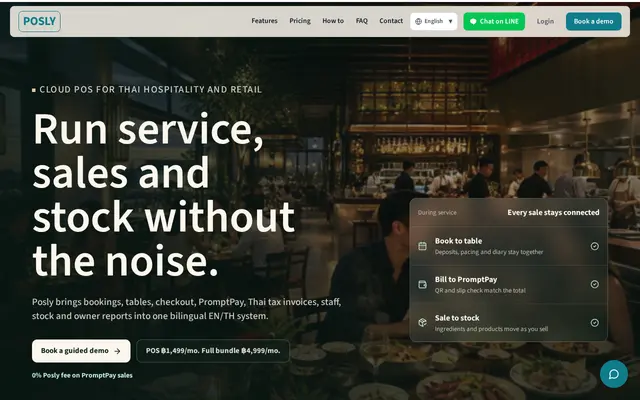The width and height of the screenshot is (640, 400).
Task: Click the 'Run service, sales and stock' headline
Action: click(164, 195)
